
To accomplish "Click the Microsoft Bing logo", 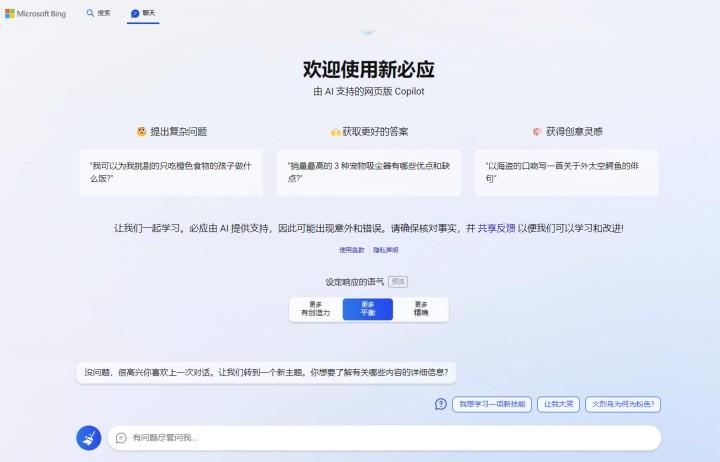I will 35,13.
